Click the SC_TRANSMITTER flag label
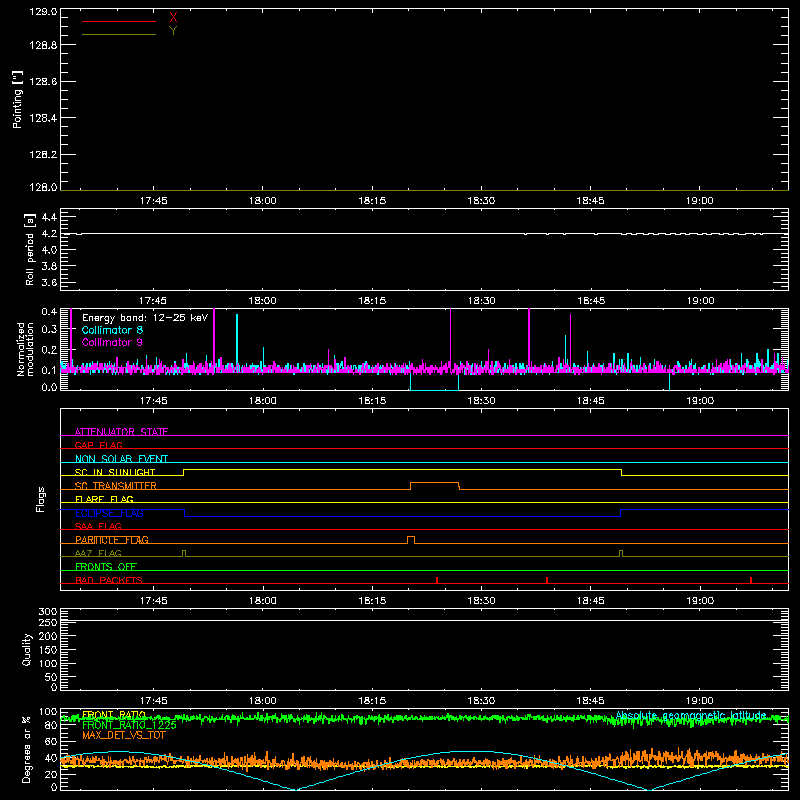The height and width of the screenshot is (800, 800). tap(116, 486)
